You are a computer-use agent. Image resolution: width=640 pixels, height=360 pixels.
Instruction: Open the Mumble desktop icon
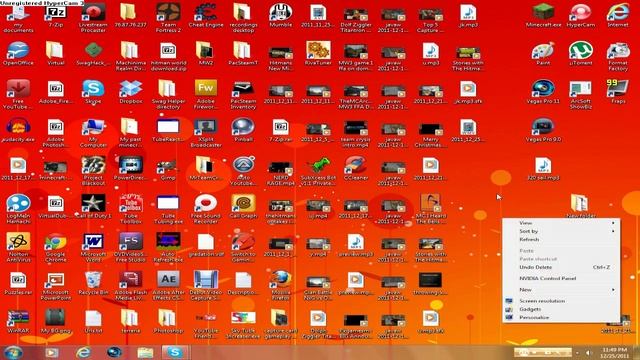click(x=281, y=13)
